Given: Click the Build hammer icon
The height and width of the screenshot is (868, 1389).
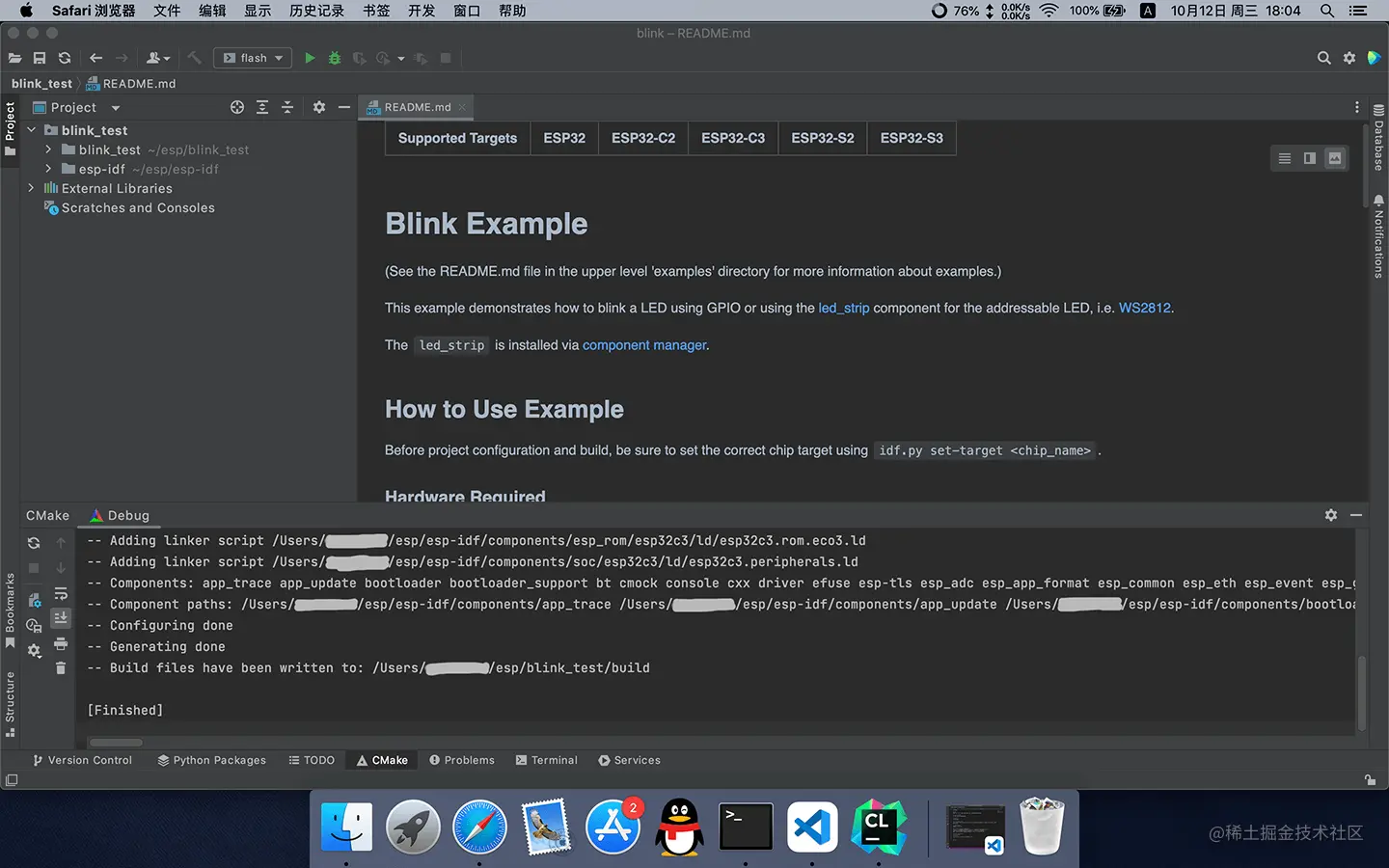Looking at the screenshot, I should point(194,58).
